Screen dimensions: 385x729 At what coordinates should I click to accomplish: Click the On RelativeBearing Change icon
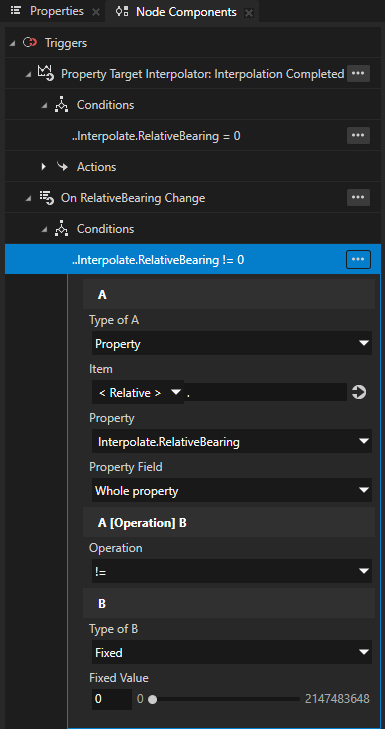point(46,198)
